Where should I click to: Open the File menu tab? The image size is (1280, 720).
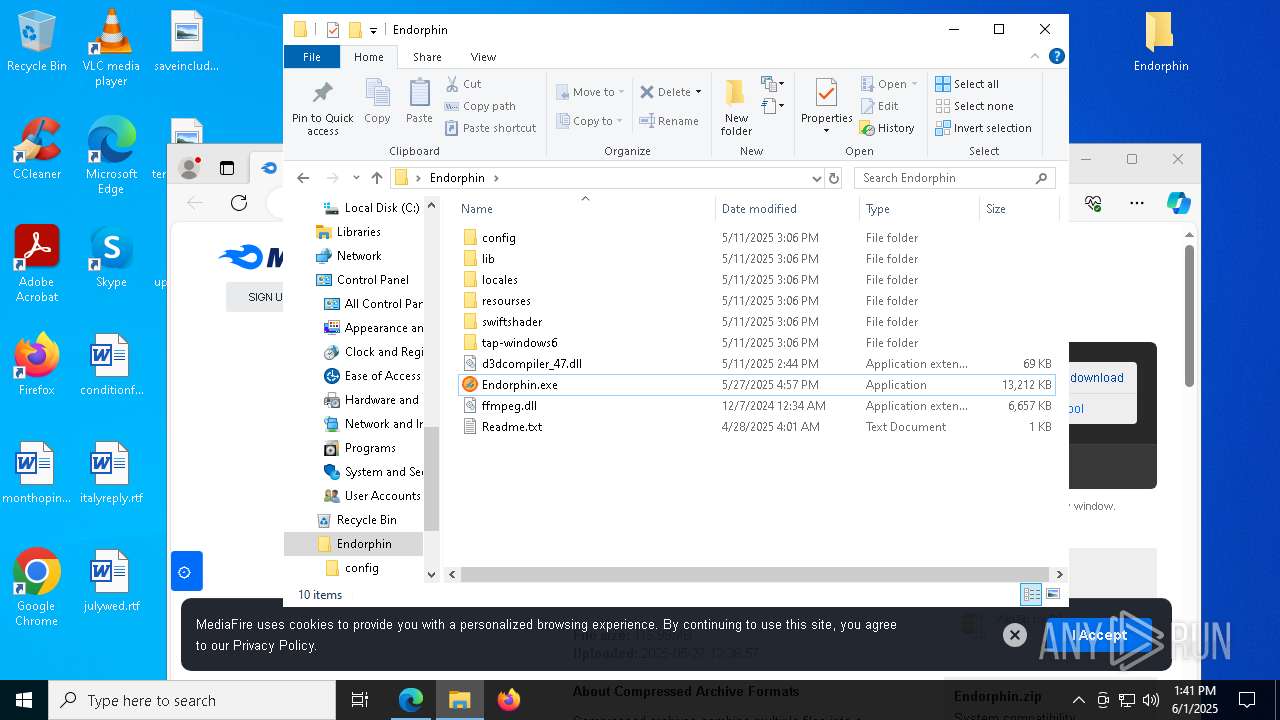312,57
